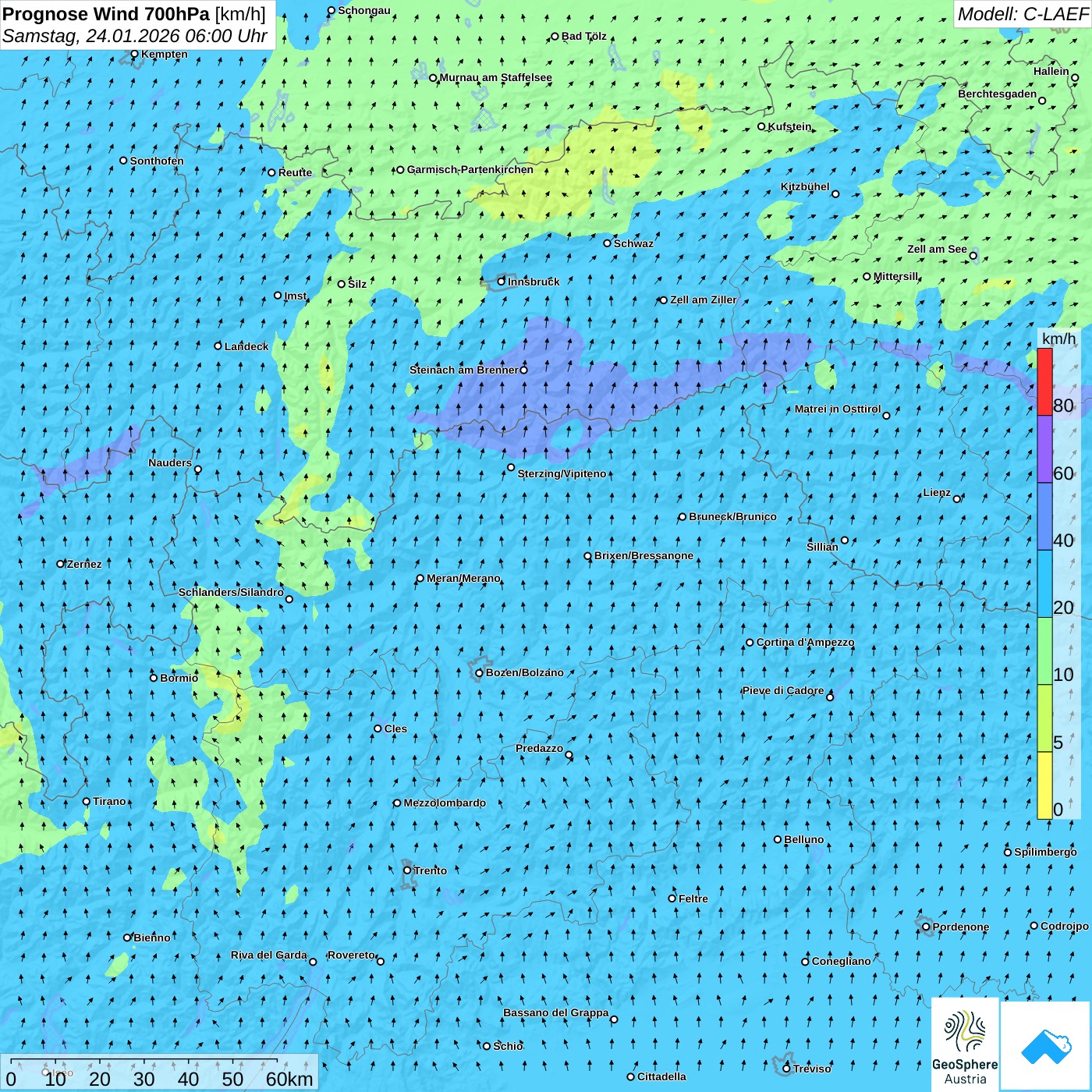
Task: Click the blue cloud logo icon
Action: (x=1046, y=1046)
